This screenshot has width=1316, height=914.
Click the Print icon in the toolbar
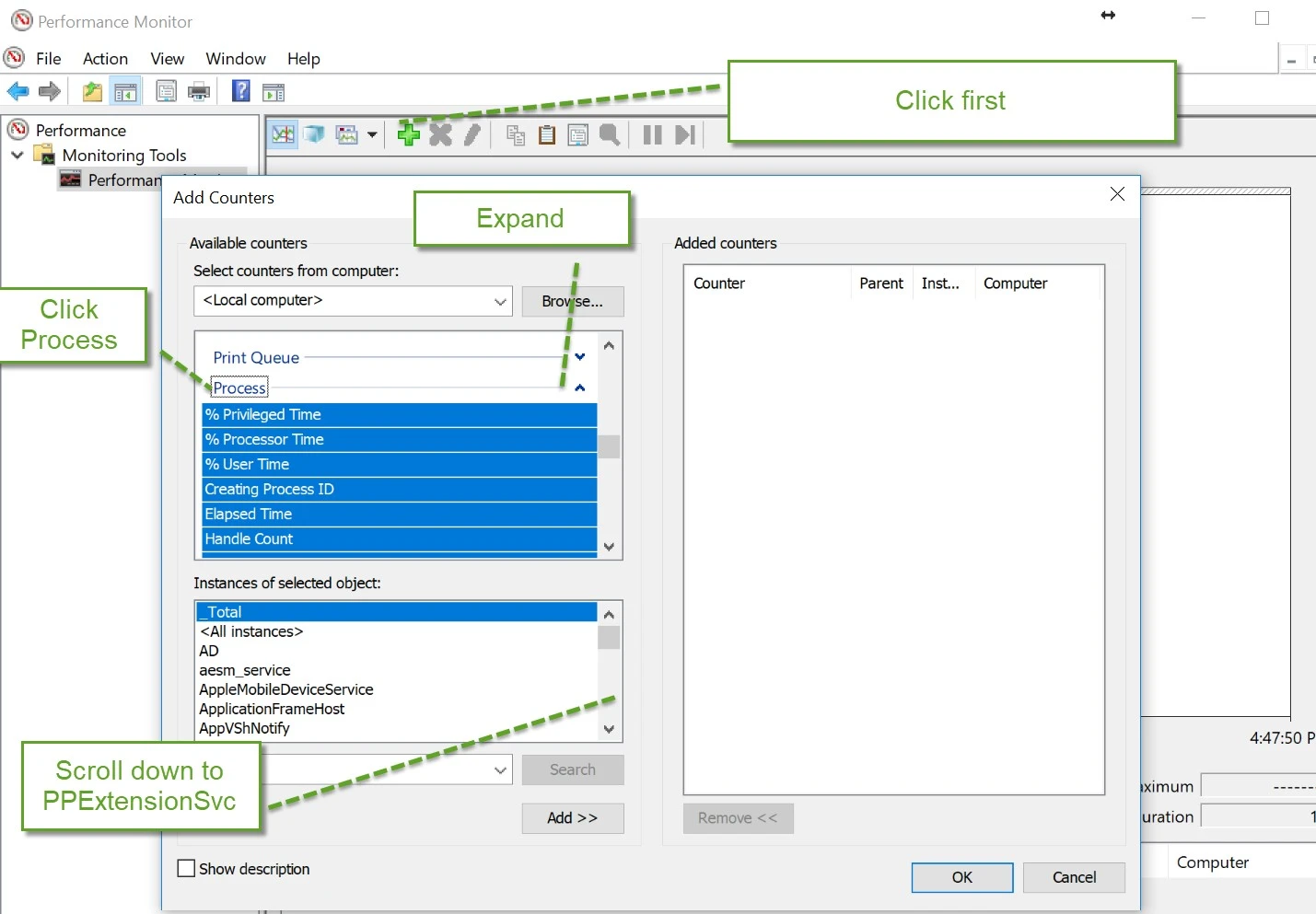point(199,91)
